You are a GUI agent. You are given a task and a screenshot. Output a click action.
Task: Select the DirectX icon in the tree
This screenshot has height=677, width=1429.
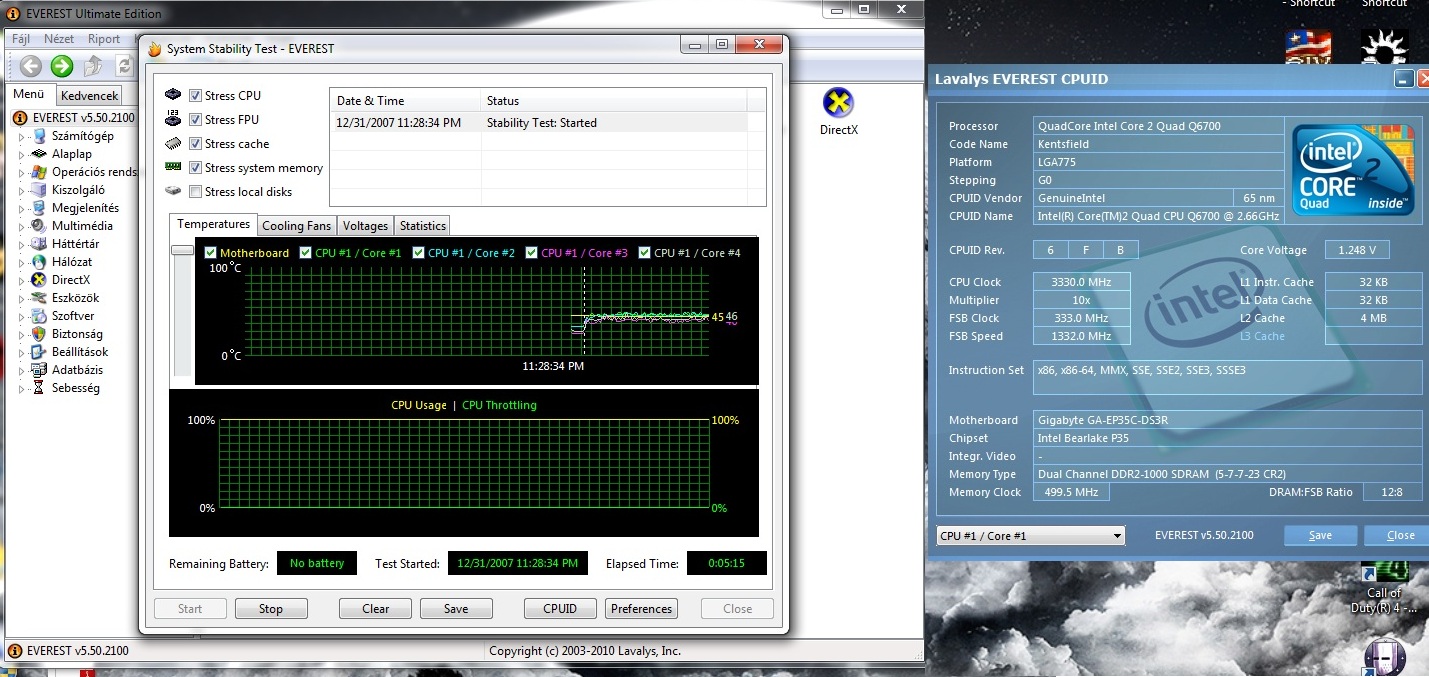coord(39,280)
